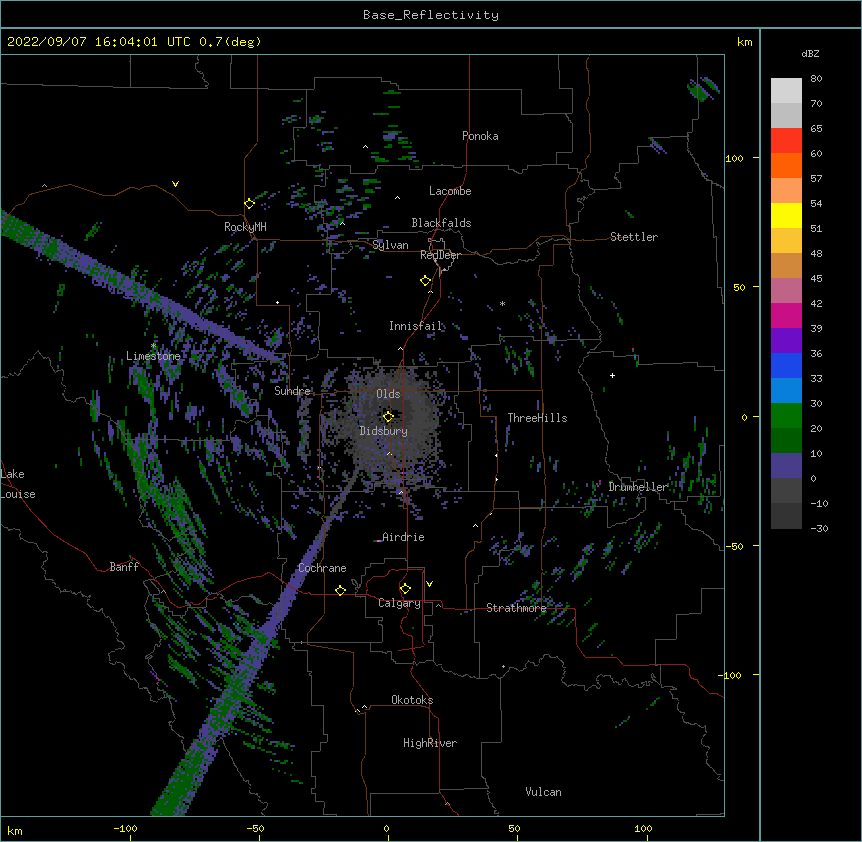Click the Lake Louise label

pyautogui.click(x=16, y=484)
